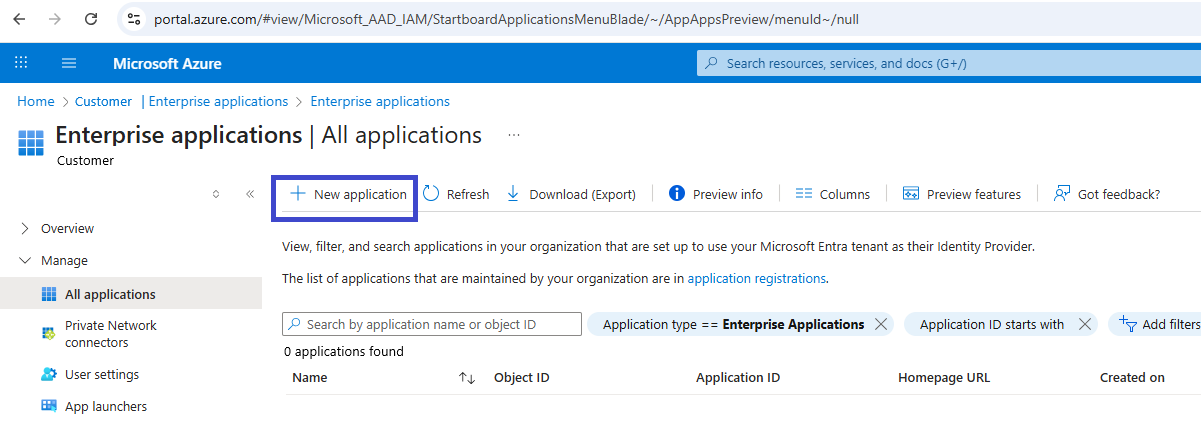Viewport: 1201px width, 430px height.
Task: Click Homepage URL column header
Action: click(944, 378)
